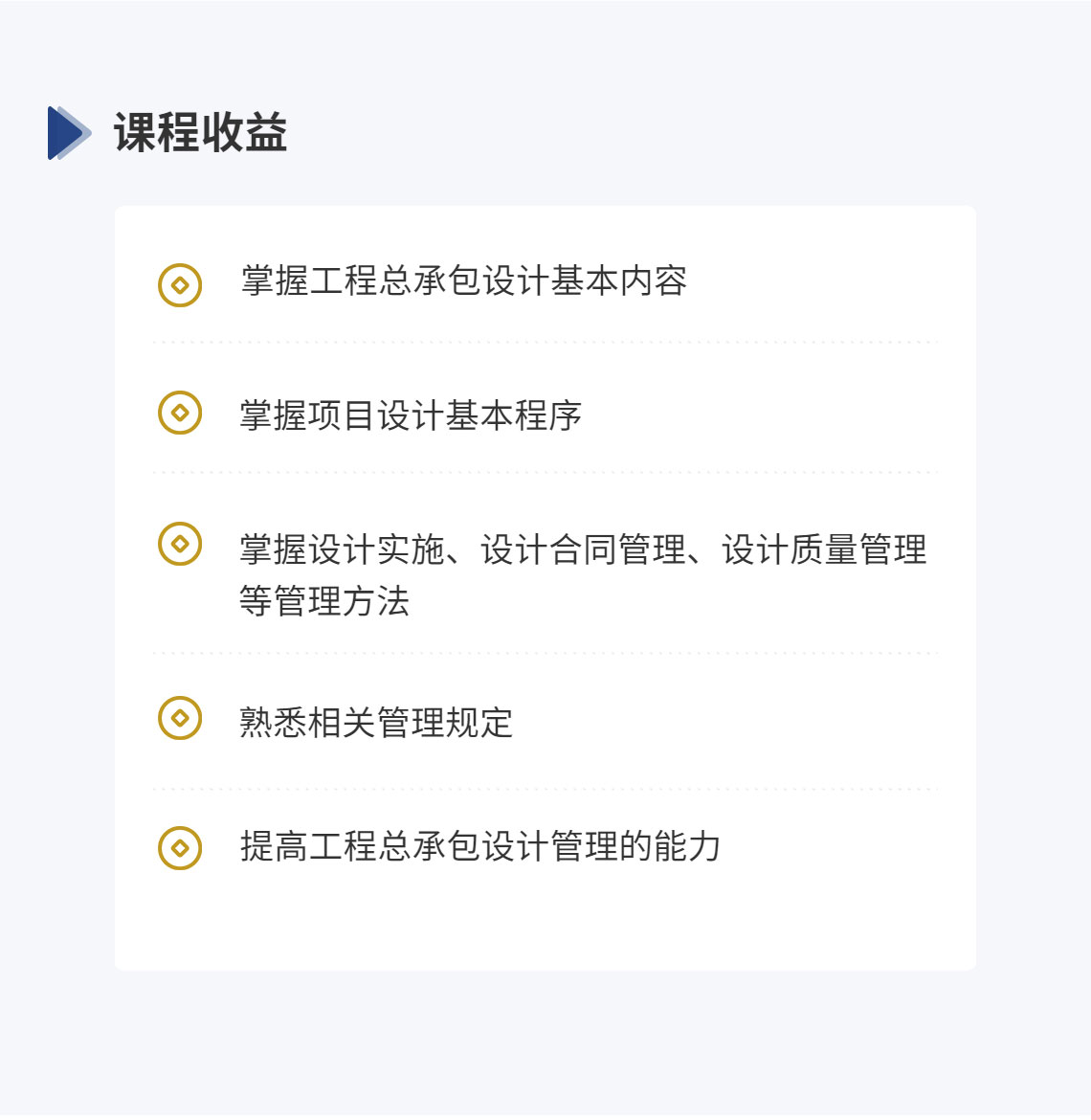Click the dotted divider above 熟悉相关管理规定
The width and height of the screenshot is (1091, 1120).
[x=545, y=653]
